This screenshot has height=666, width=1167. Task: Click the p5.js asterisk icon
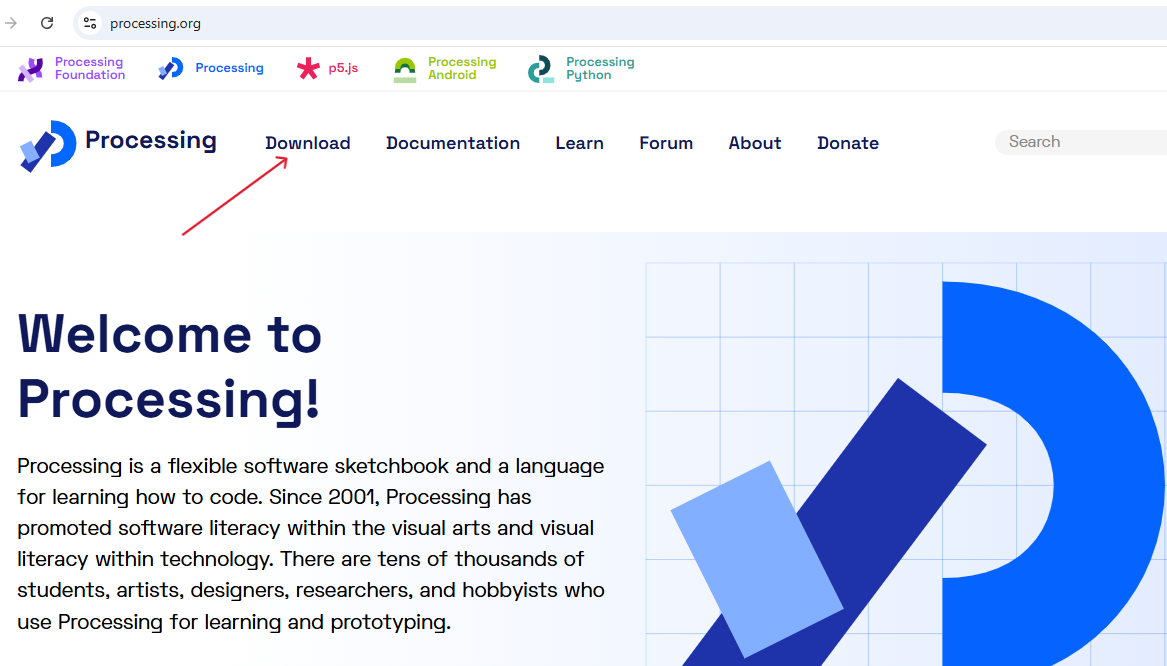click(308, 68)
